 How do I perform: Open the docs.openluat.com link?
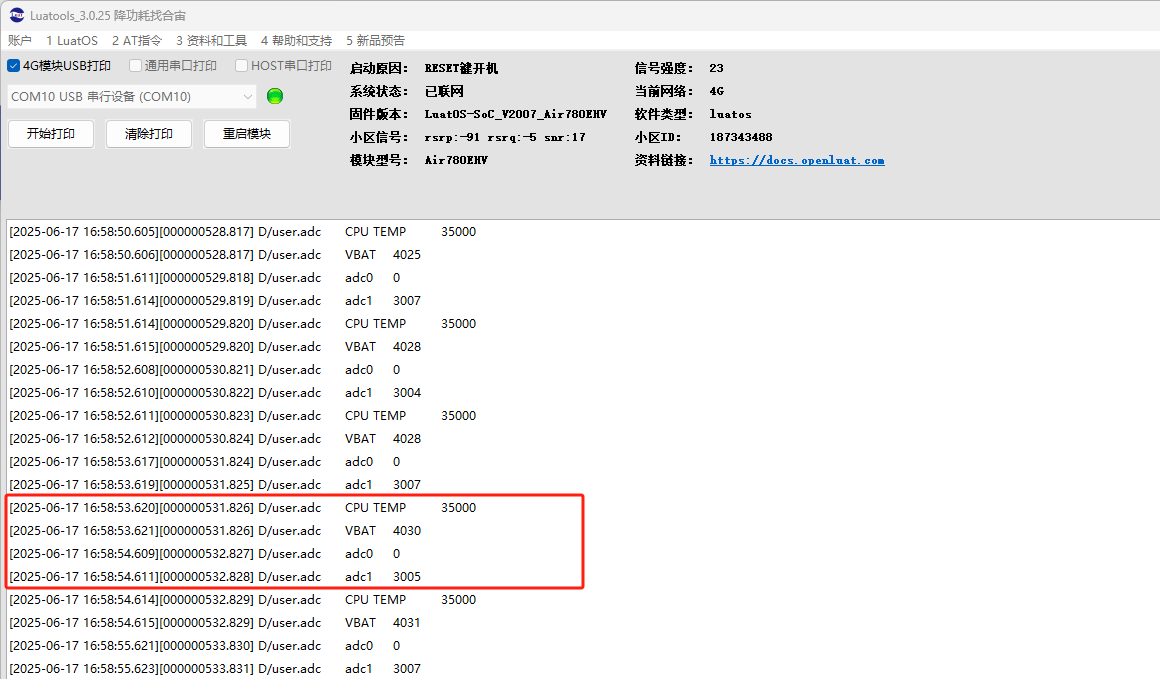click(796, 160)
